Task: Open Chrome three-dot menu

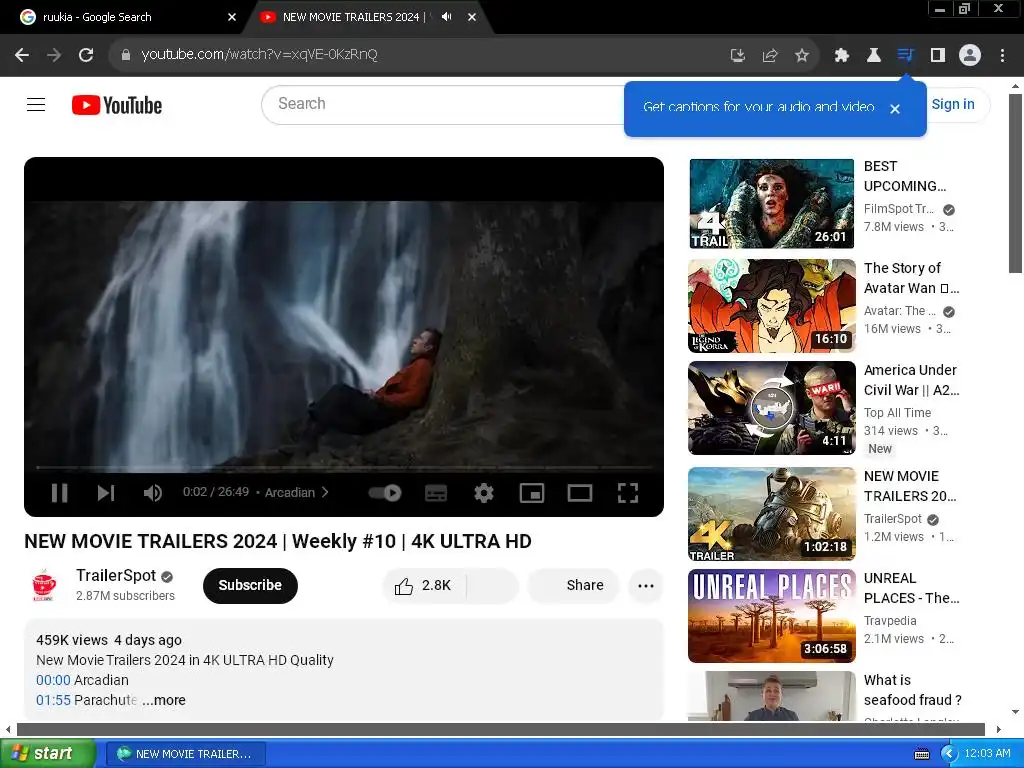Action: (x=1002, y=56)
